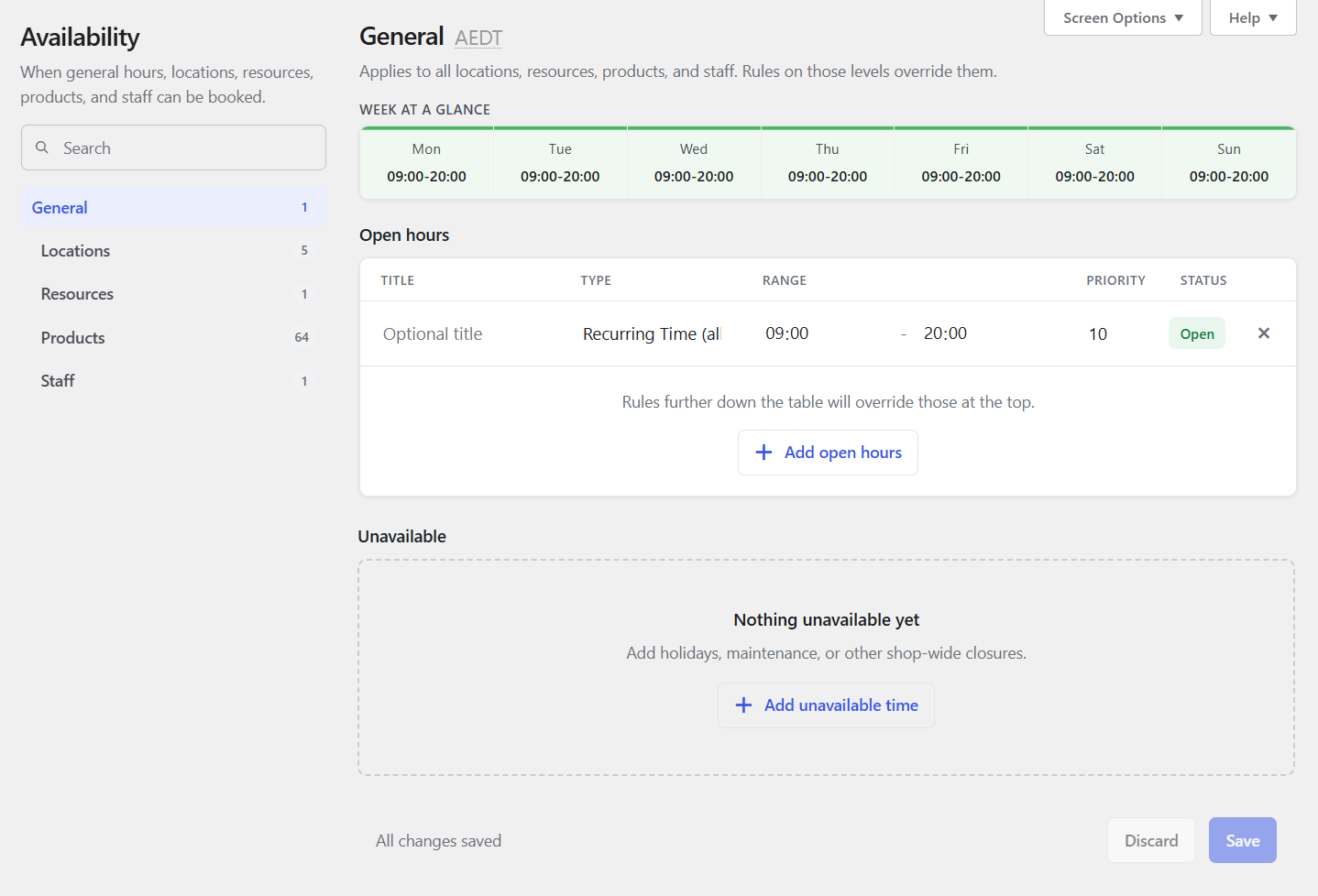Focus the Search input field
Image resolution: width=1318 pixels, height=896 pixels.
[x=173, y=148]
